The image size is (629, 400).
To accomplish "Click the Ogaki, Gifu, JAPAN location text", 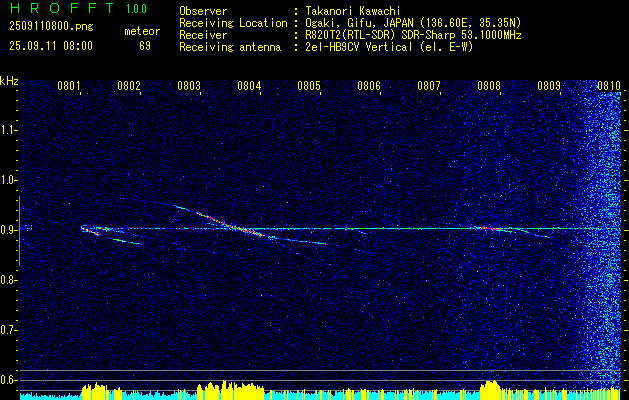I will [413, 23].
